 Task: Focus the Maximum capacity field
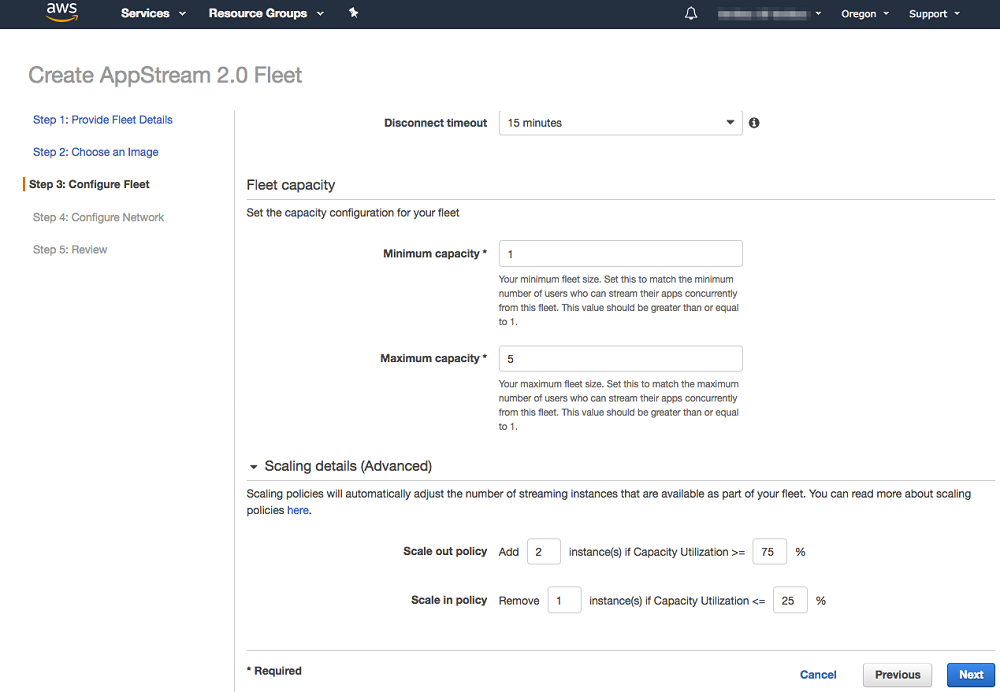click(x=621, y=358)
